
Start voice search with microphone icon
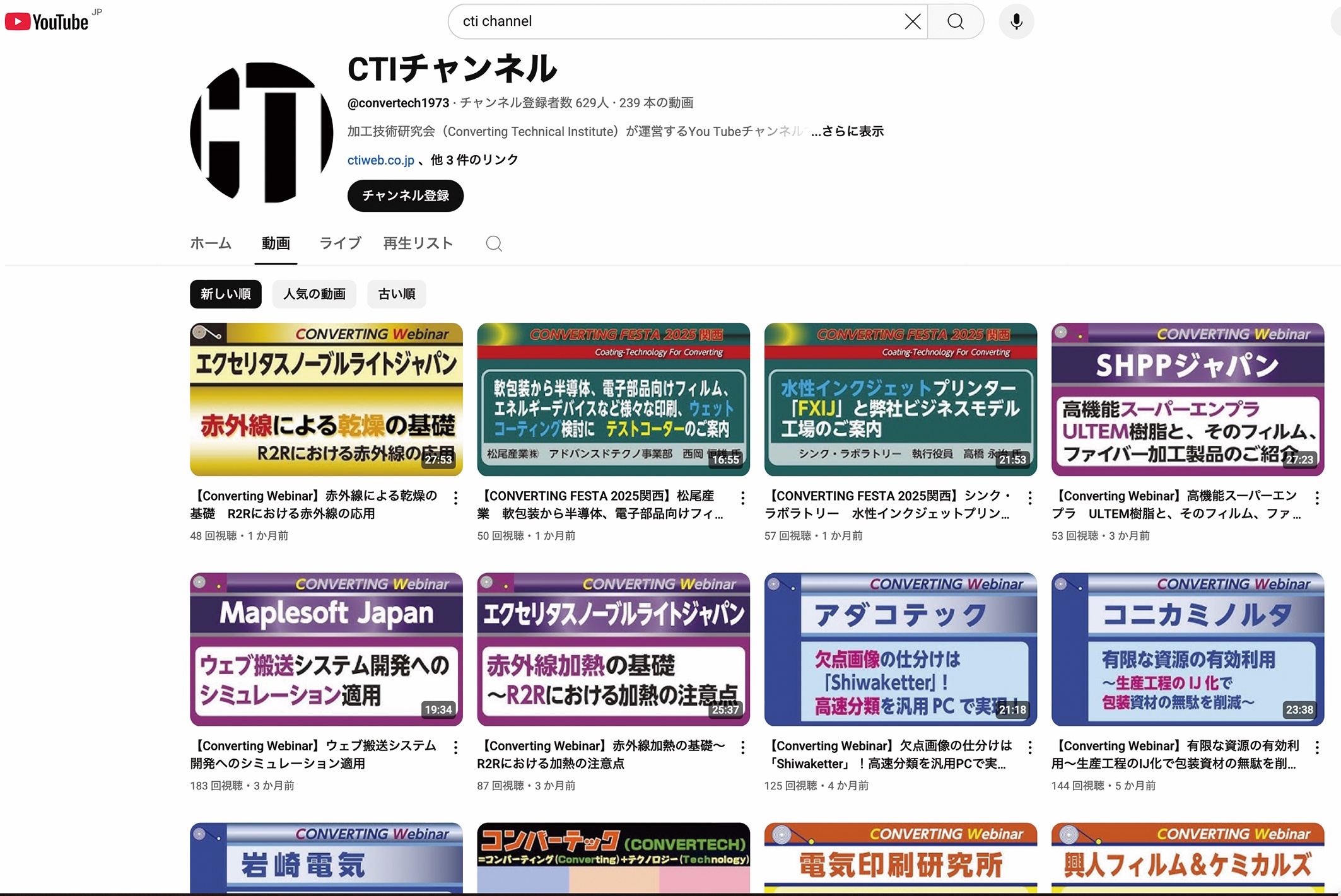coord(1016,21)
